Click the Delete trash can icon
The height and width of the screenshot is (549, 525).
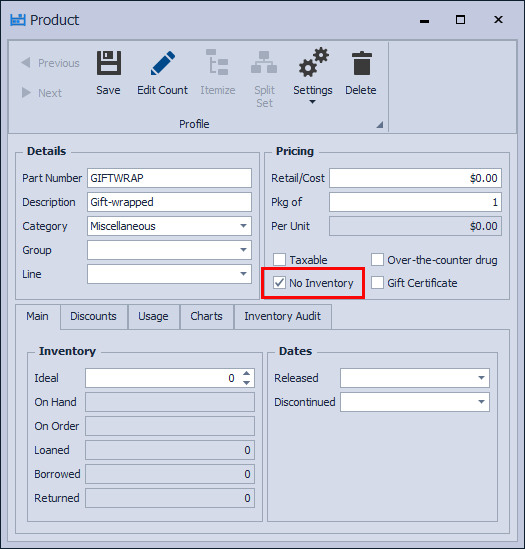pos(361,63)
